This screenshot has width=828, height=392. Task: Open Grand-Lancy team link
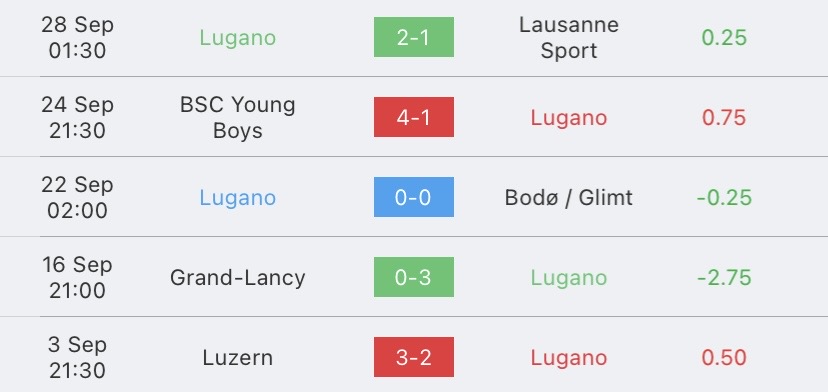click(x=238, y=277)
